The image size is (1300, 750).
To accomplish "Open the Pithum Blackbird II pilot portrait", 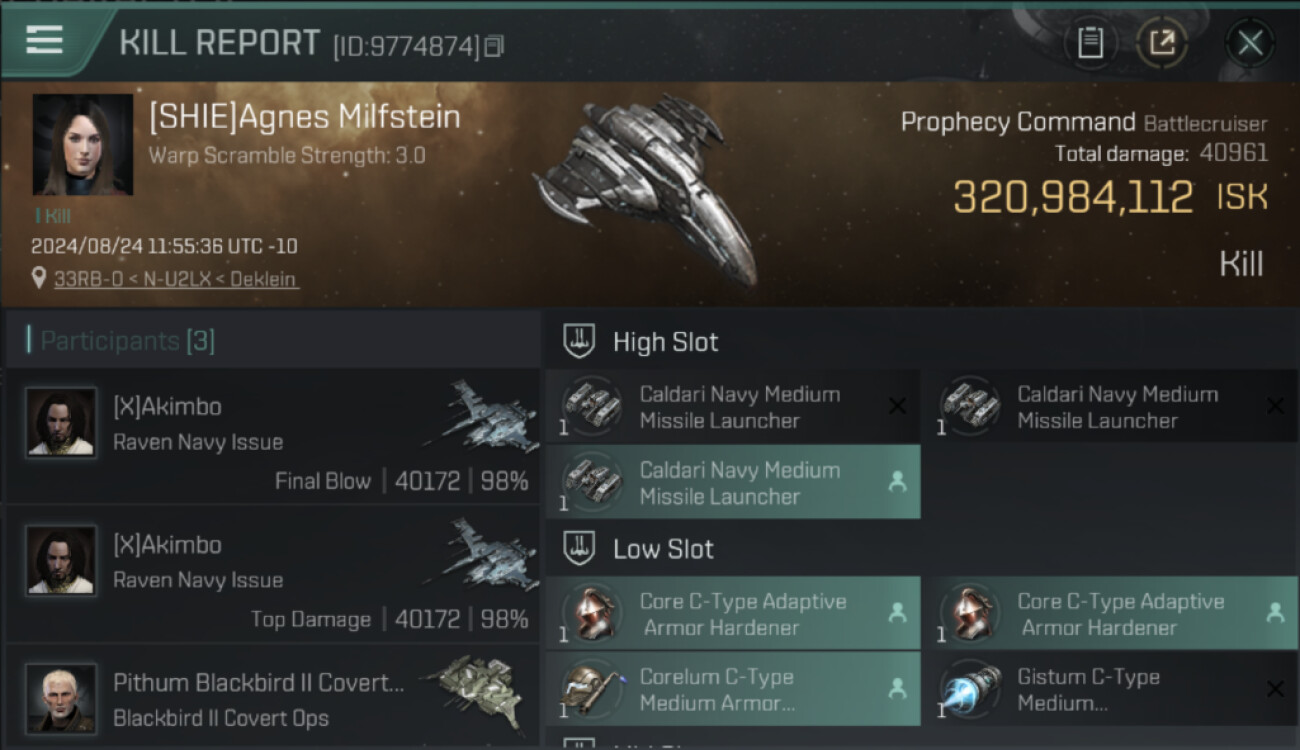I will click(x=61, y=697).
